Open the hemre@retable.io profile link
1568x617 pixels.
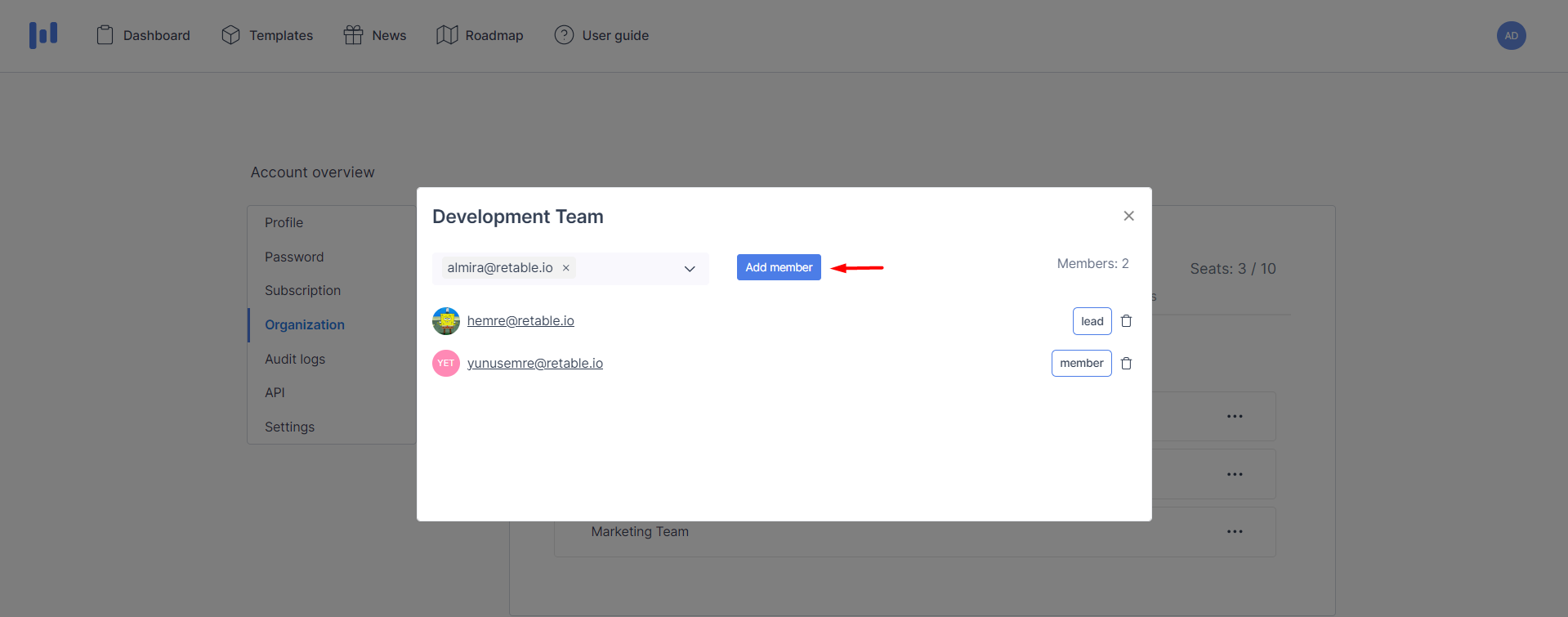[520, 320]
